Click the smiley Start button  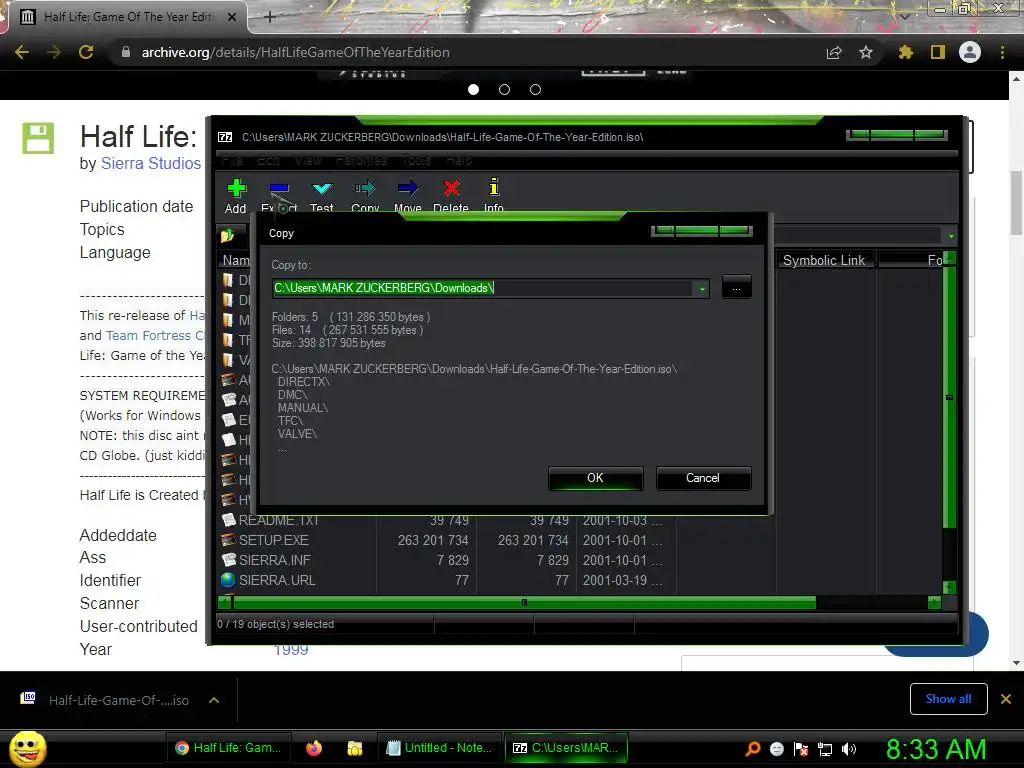point(27,748)
